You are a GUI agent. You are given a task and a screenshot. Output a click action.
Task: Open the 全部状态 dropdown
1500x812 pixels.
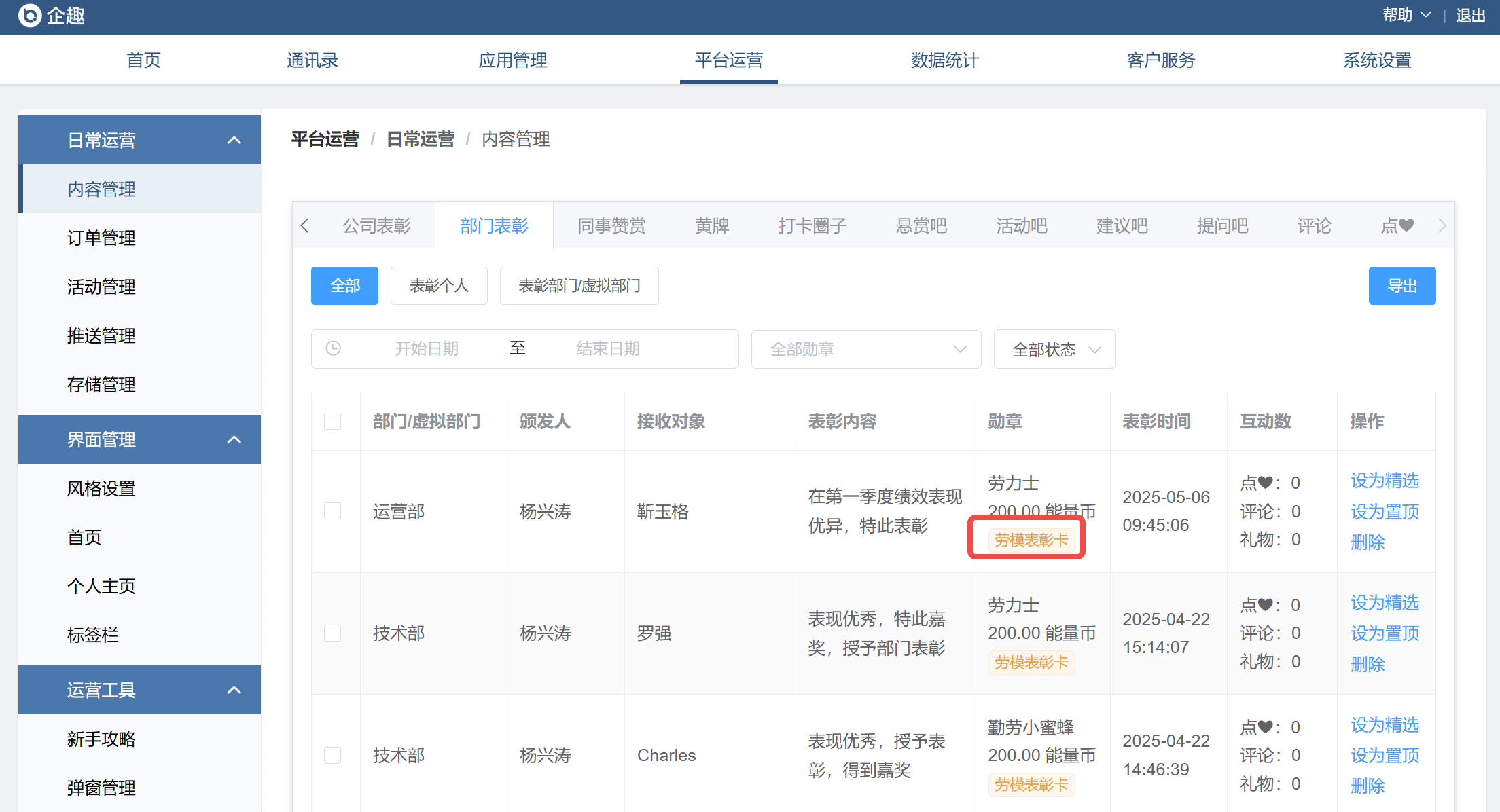click(x=1054, y=349)
